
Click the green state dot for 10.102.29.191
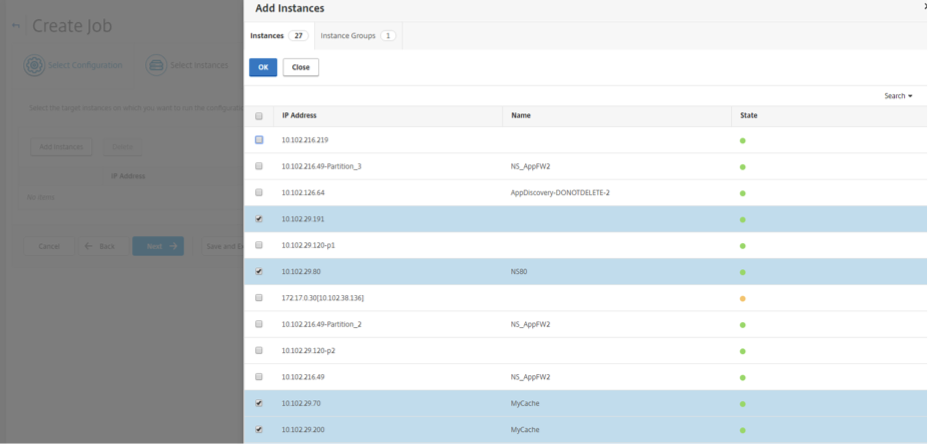(x=743, y=220)
